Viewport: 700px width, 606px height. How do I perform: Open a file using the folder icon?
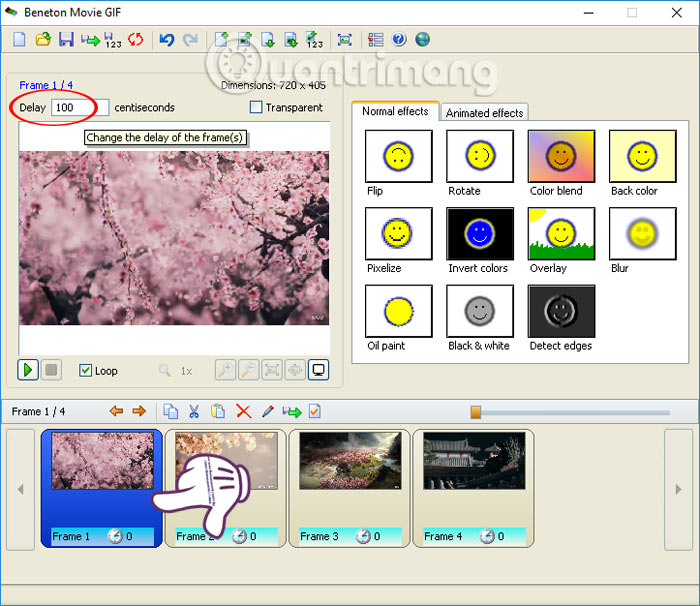(x=43, y=40)
